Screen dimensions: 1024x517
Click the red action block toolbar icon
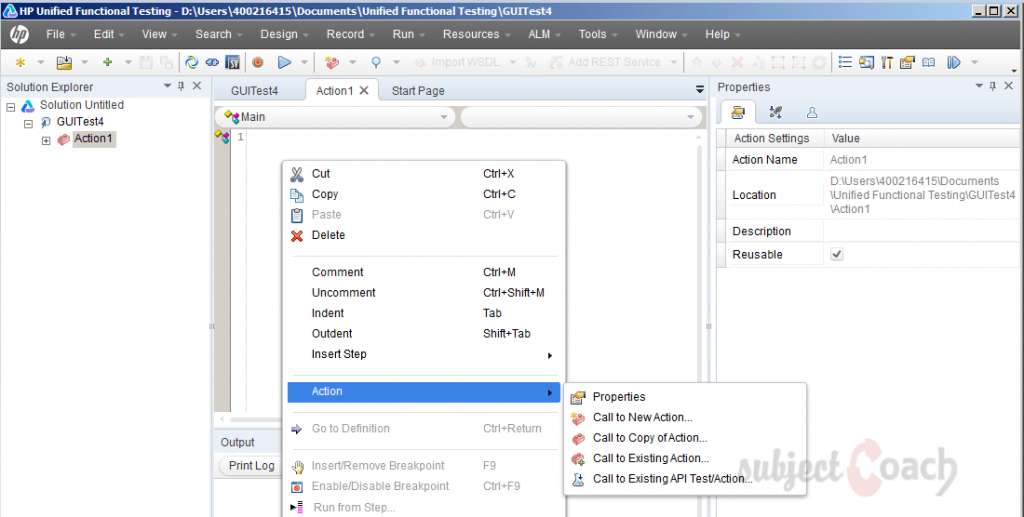(x=332, y=63)
